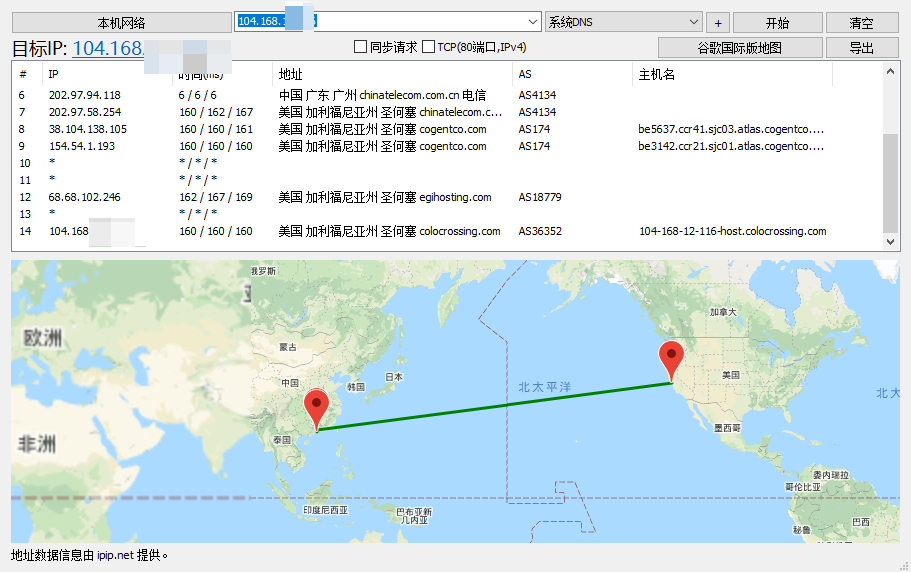Select hop row with IP 38.104.138.105

pyautogui.click(x=446, y=129)
